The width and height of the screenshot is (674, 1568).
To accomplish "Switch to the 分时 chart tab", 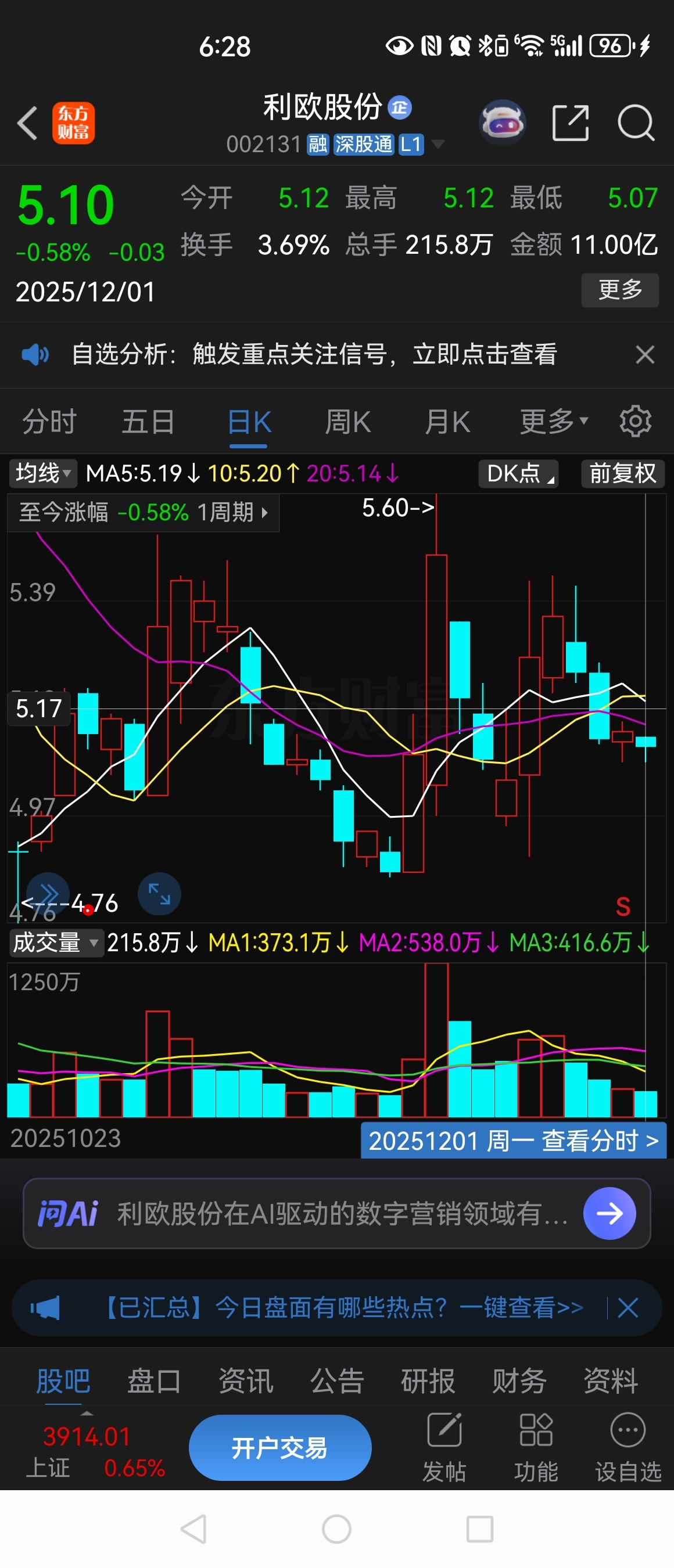I will coord(49,421).
